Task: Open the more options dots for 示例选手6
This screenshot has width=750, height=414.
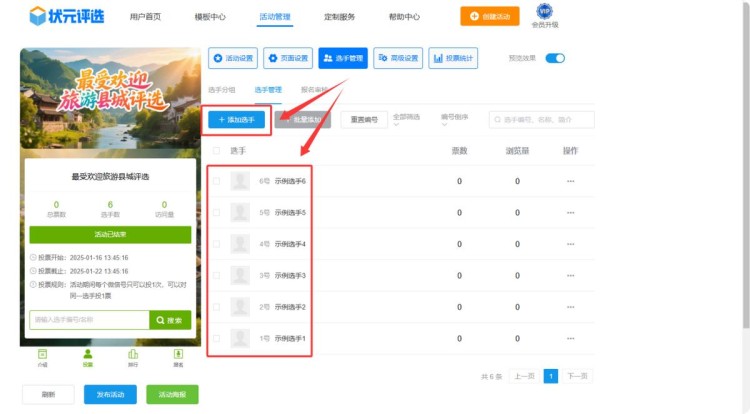Action: [x=570, y=182]
